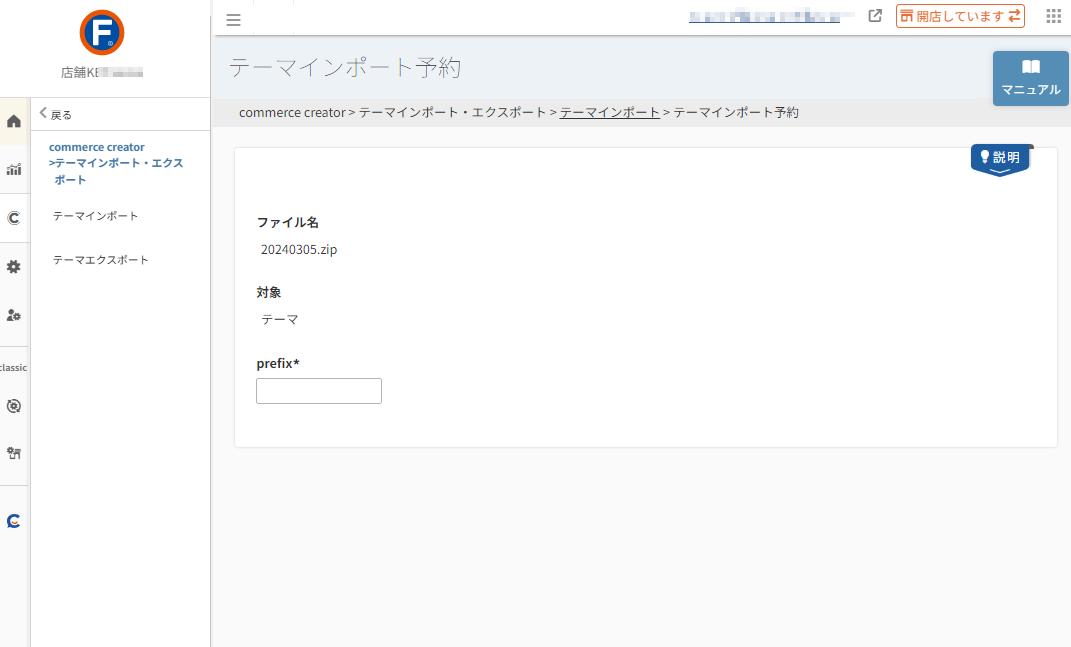Focus the prefix input field
Viewport: 1071px width, 647px height.
319,391
